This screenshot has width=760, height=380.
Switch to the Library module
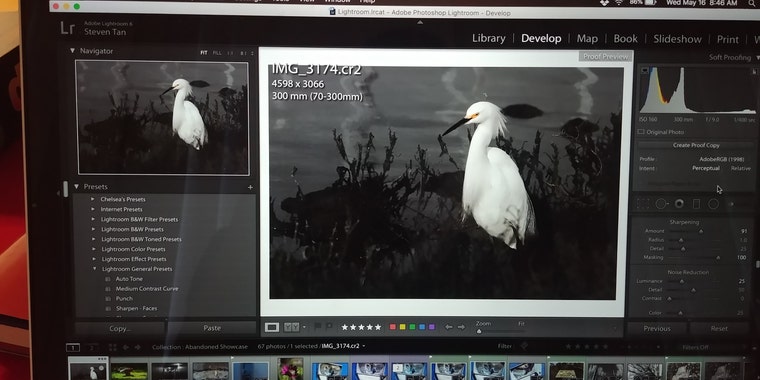tap(489, 39)
